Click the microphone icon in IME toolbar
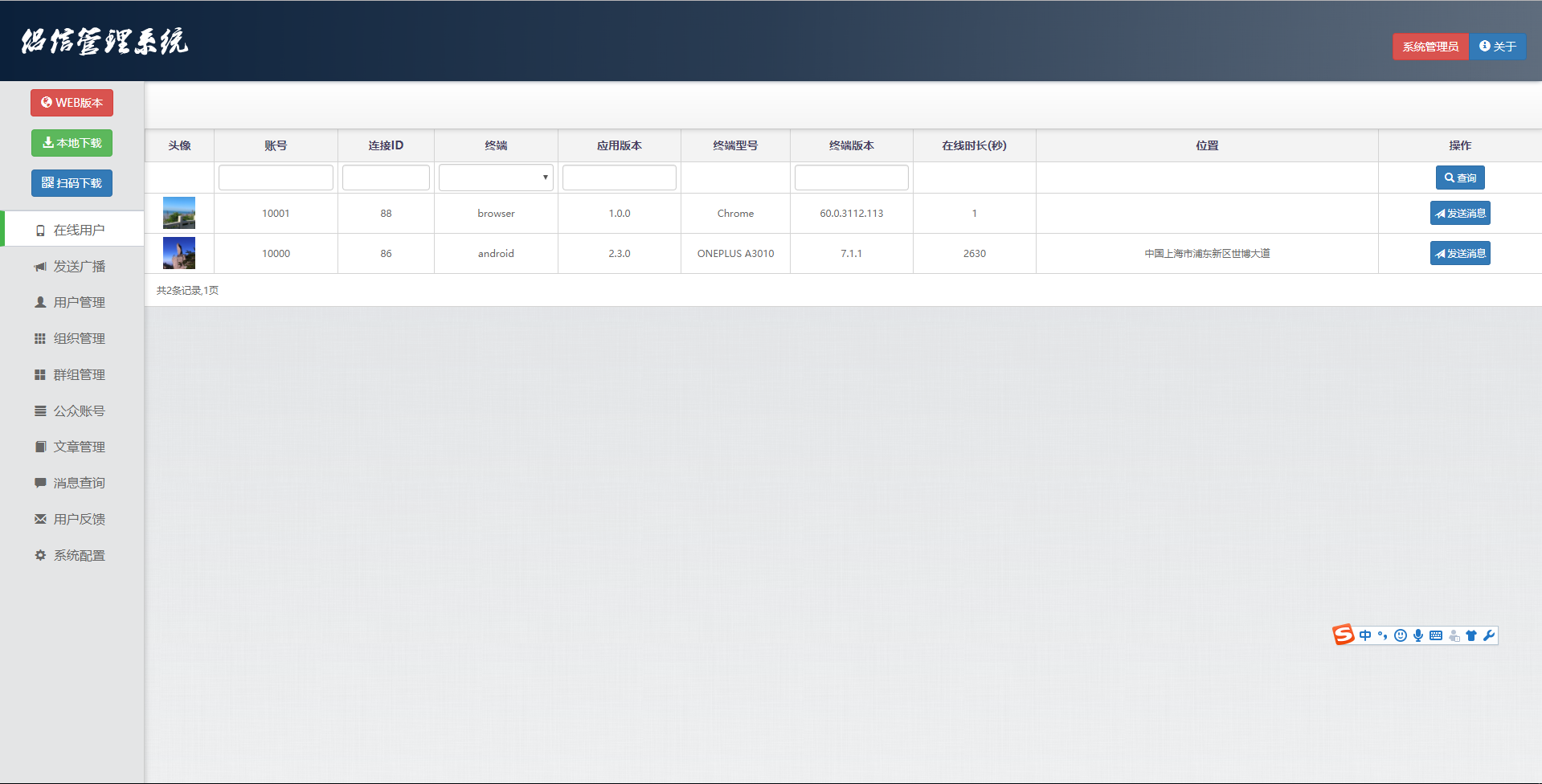 pos(1418,635)
